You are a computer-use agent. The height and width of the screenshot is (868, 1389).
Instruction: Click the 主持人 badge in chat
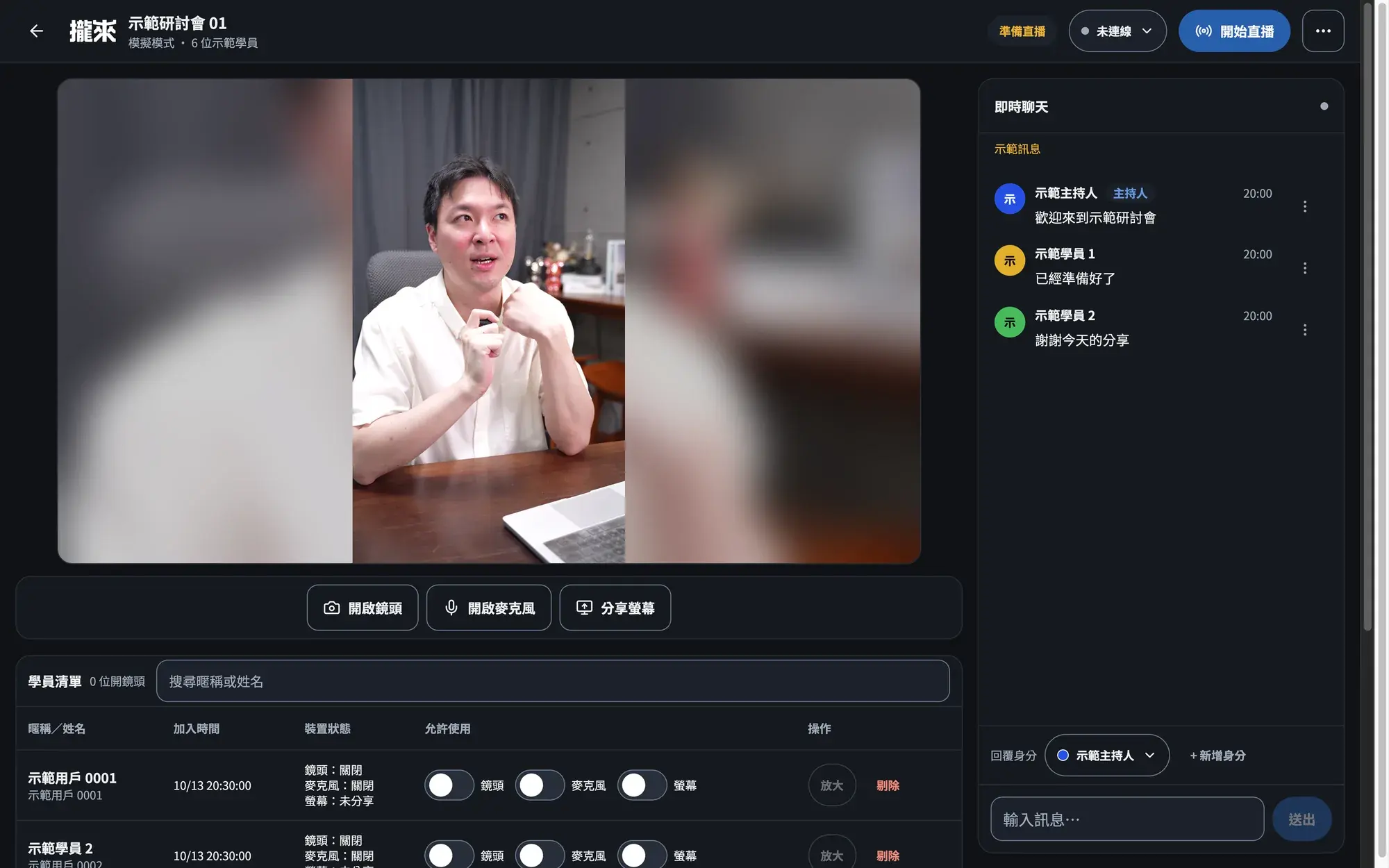tap(1130, 193)
